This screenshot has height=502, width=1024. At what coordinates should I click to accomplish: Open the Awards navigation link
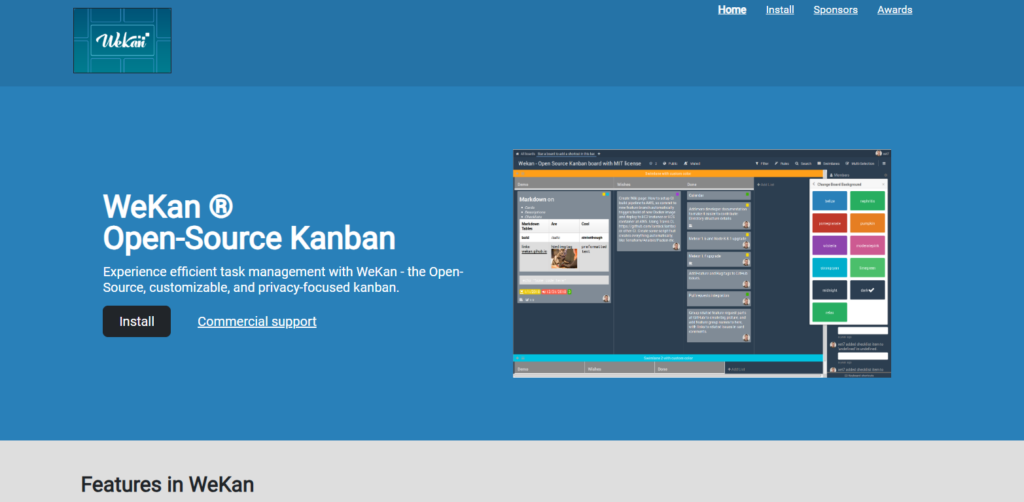(x=895, y=10)
